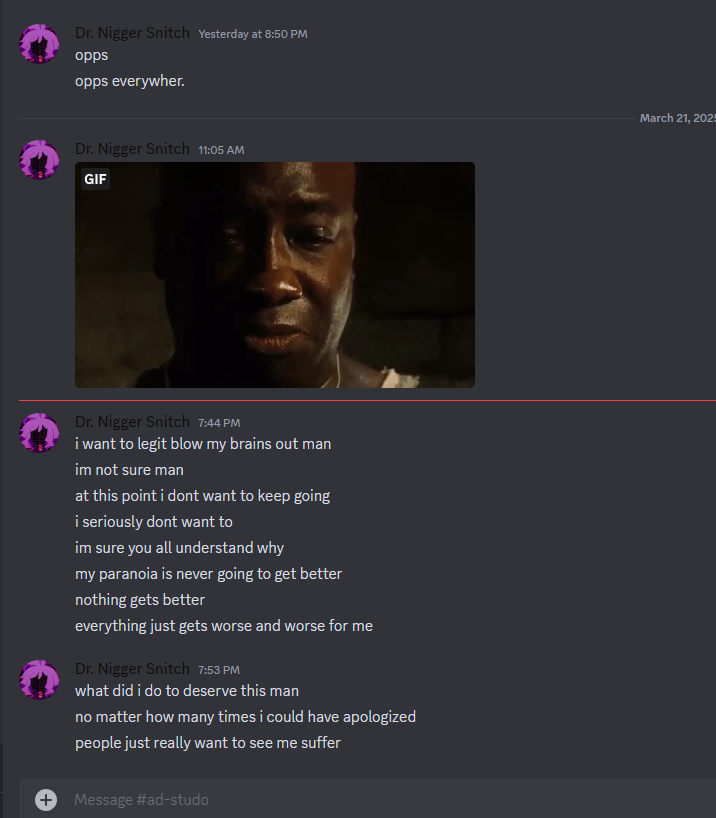Click the "Yesterday at 8:50 PM" timestamp

click(x=253, y=34)
